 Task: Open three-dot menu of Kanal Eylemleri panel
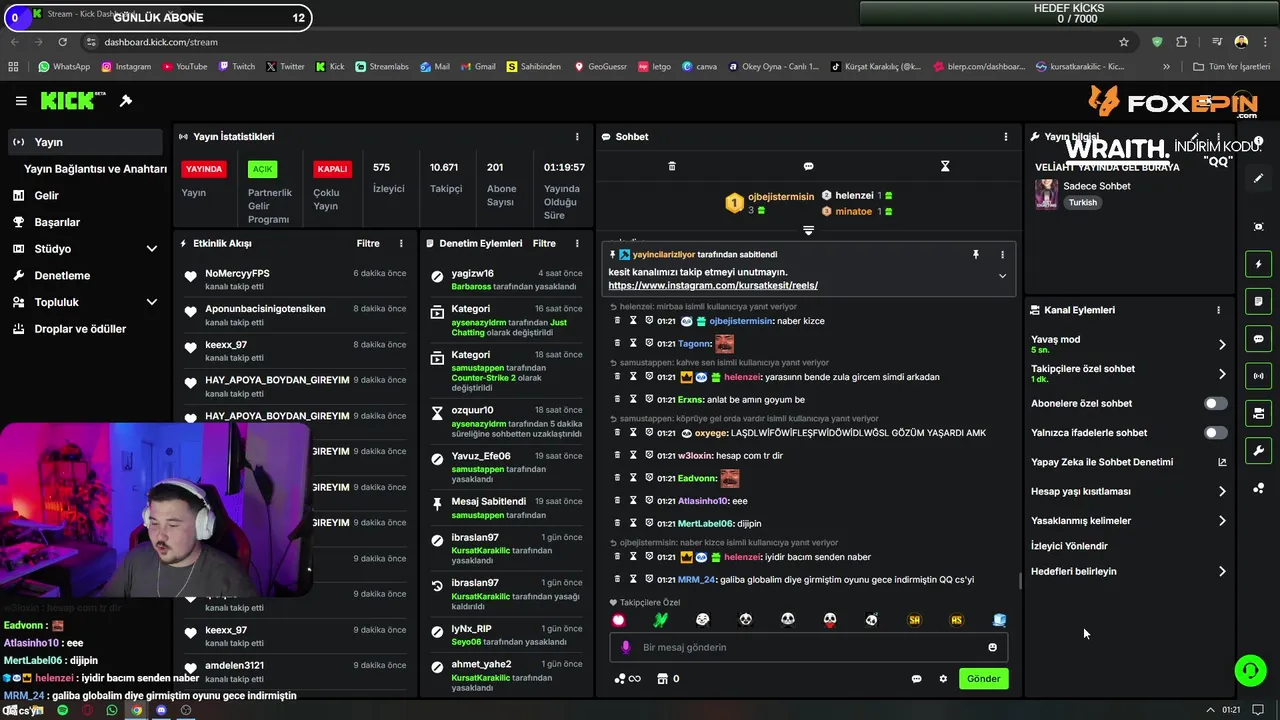[1218, 310]
